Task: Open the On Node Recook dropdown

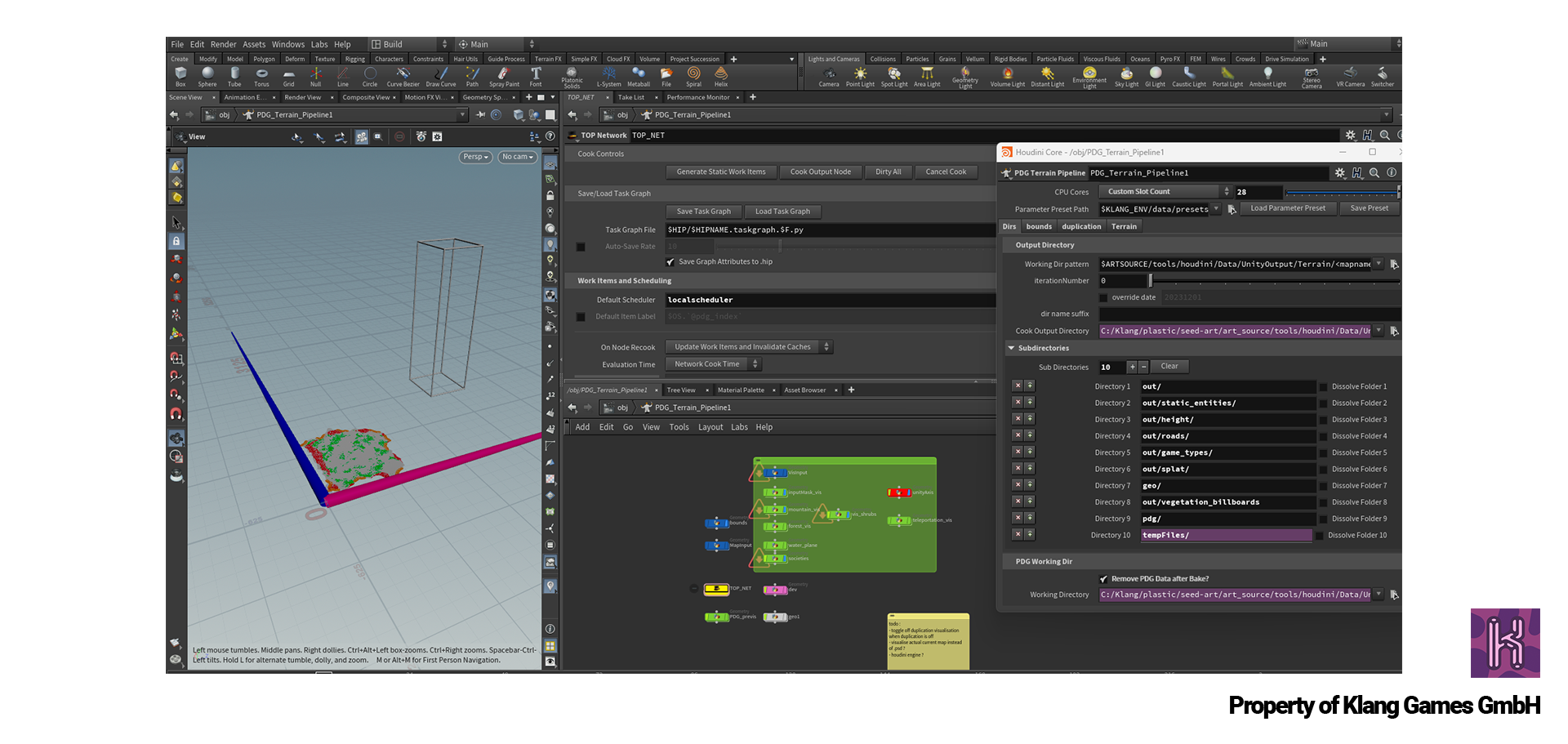Action: coord(748,347)
